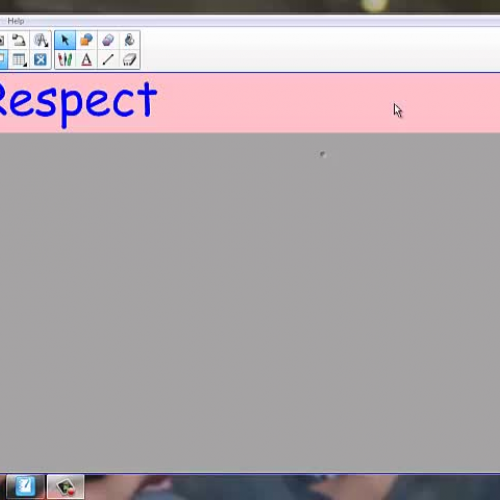Open SMART Notebook from the taskbar
This screenshot has width=500, height=500.
click(x=25, y=486)
